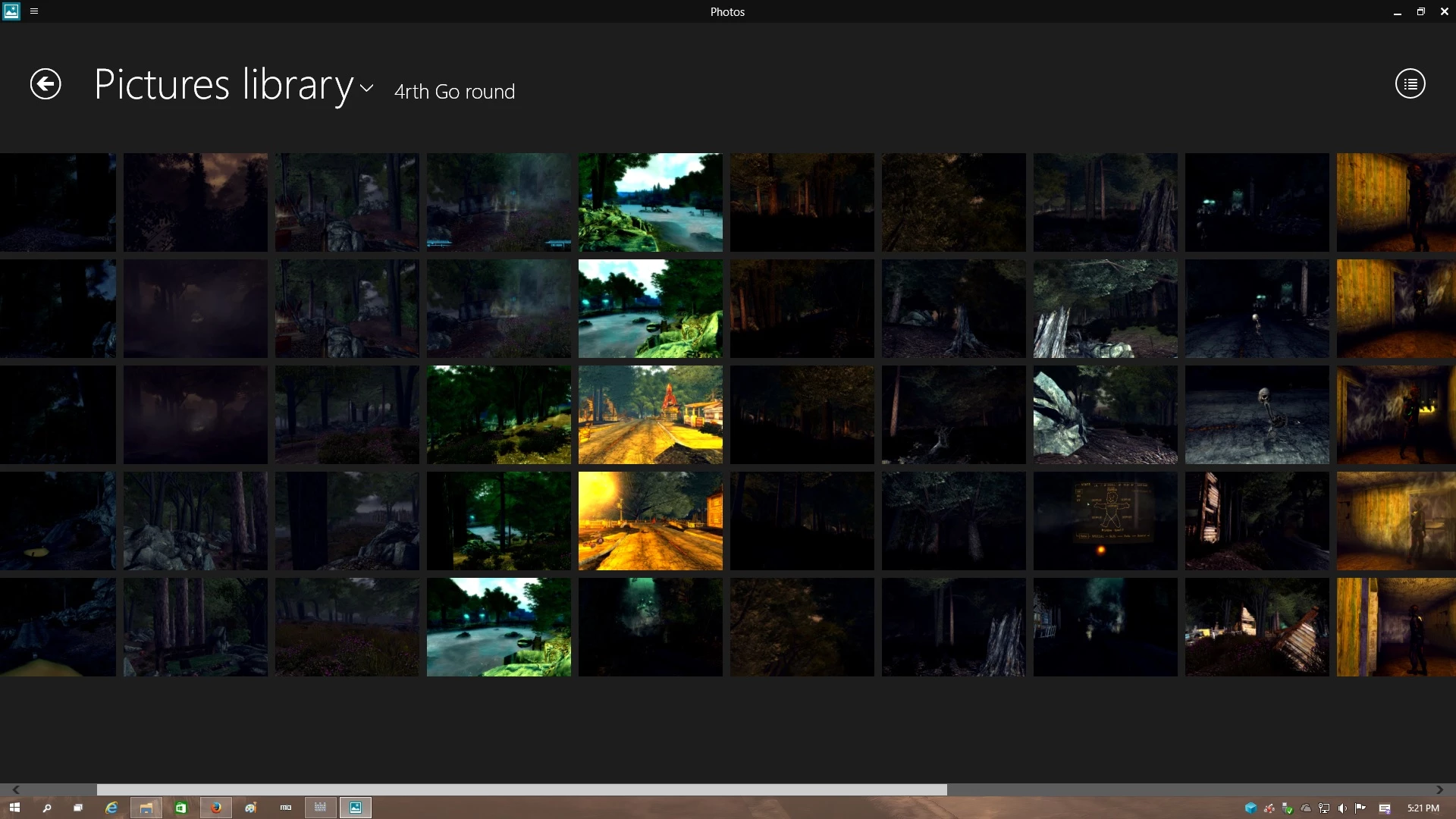Image resolution: width=1456 pixels, height=819 pixels.
Task: Launch Internet Explorer from taskbar
Action: pos(111,808)
